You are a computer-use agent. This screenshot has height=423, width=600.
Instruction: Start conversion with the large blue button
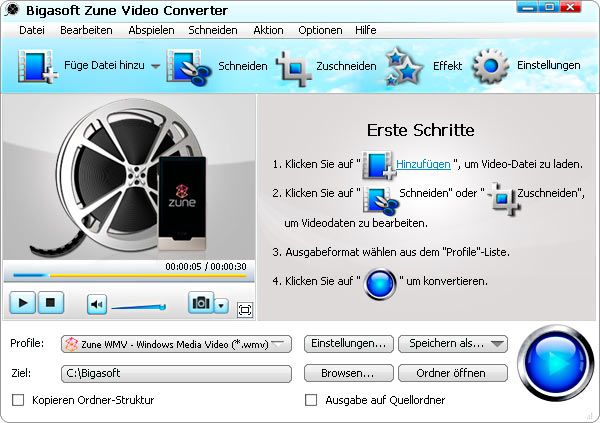[x=555, y=363]
